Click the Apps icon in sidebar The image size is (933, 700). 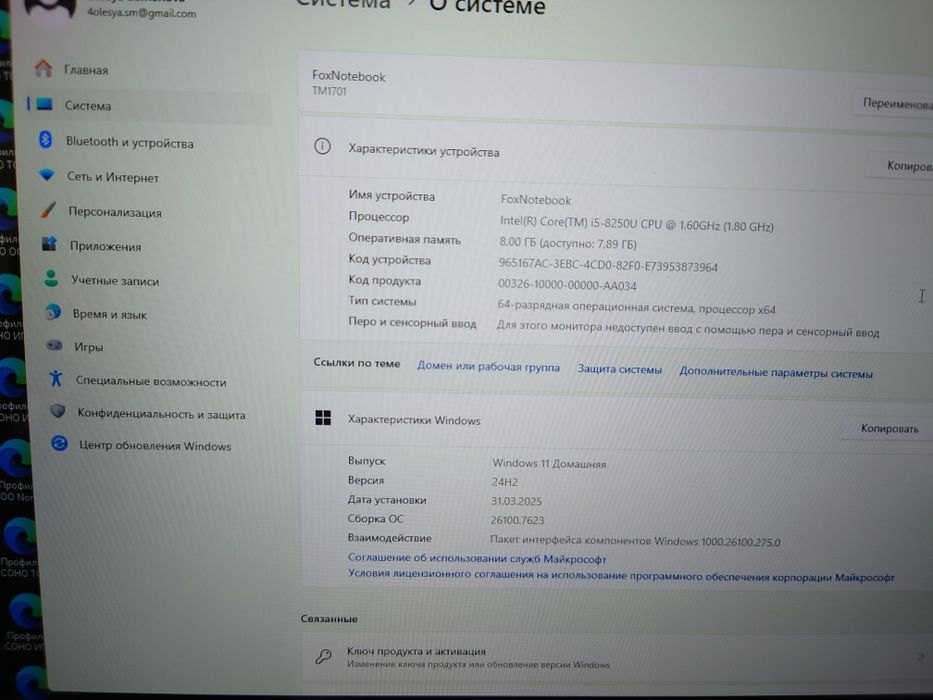tap(49, 244)
